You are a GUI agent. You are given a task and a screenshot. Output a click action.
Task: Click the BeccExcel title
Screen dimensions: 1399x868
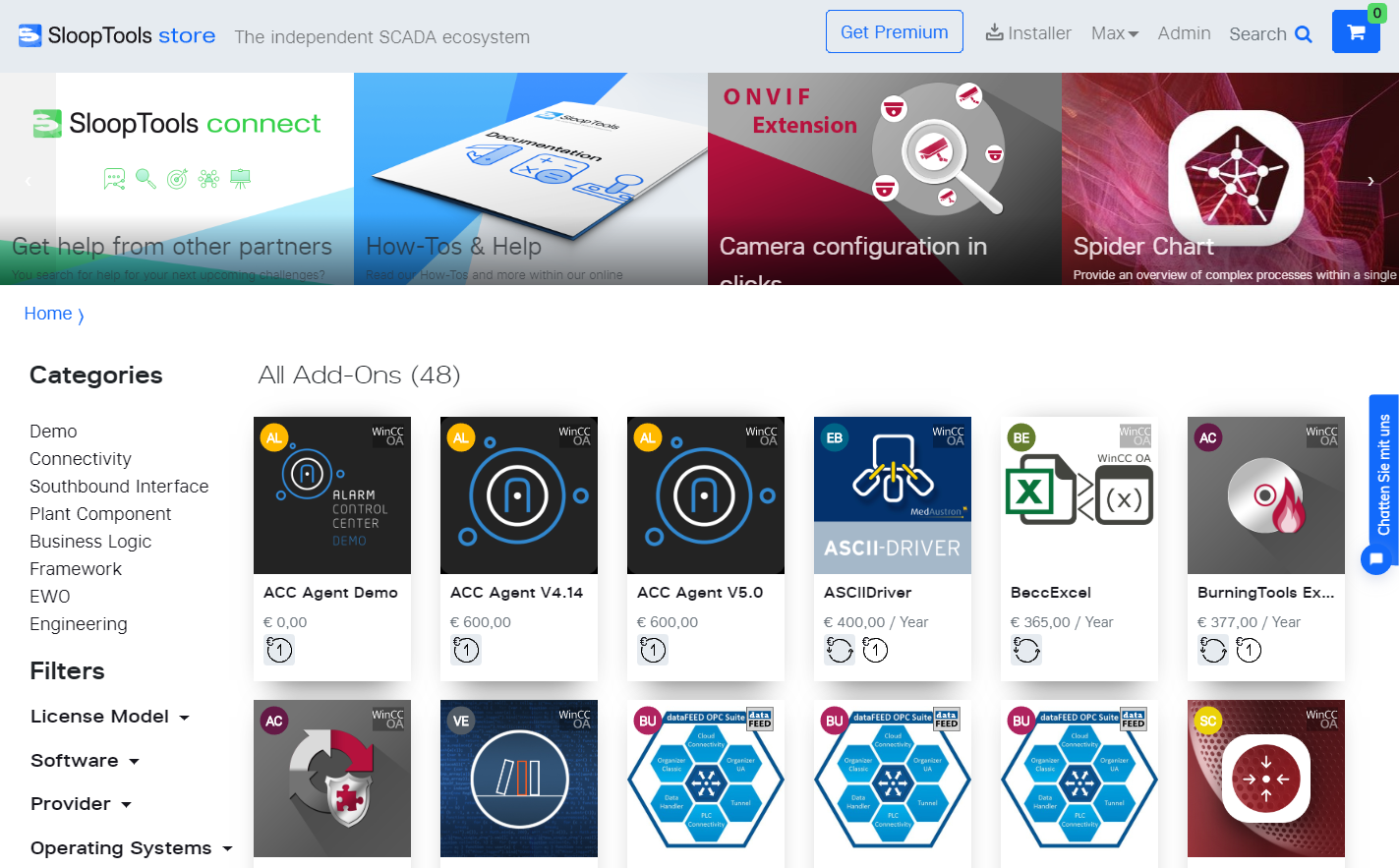point(1051,593)
